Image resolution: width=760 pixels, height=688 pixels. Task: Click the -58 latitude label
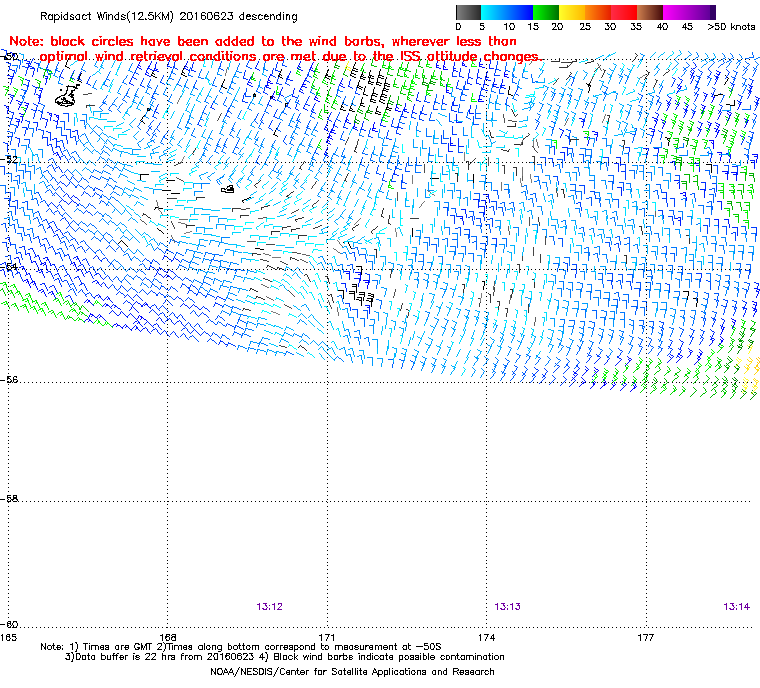[9, 498]
